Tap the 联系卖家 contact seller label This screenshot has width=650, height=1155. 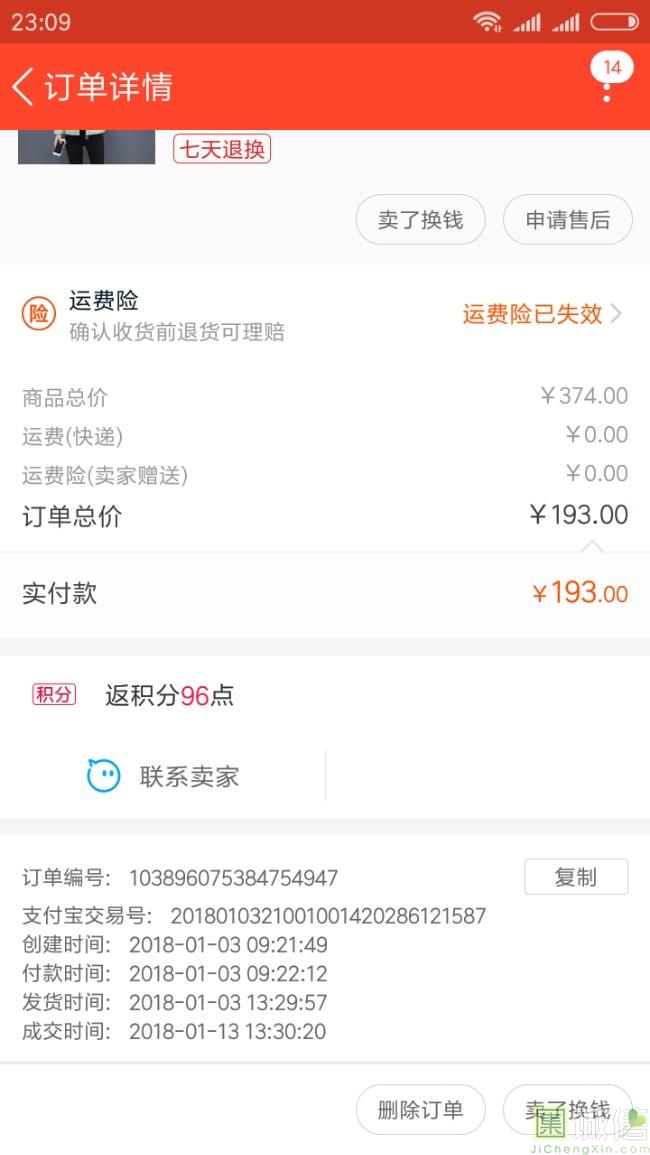190,776
